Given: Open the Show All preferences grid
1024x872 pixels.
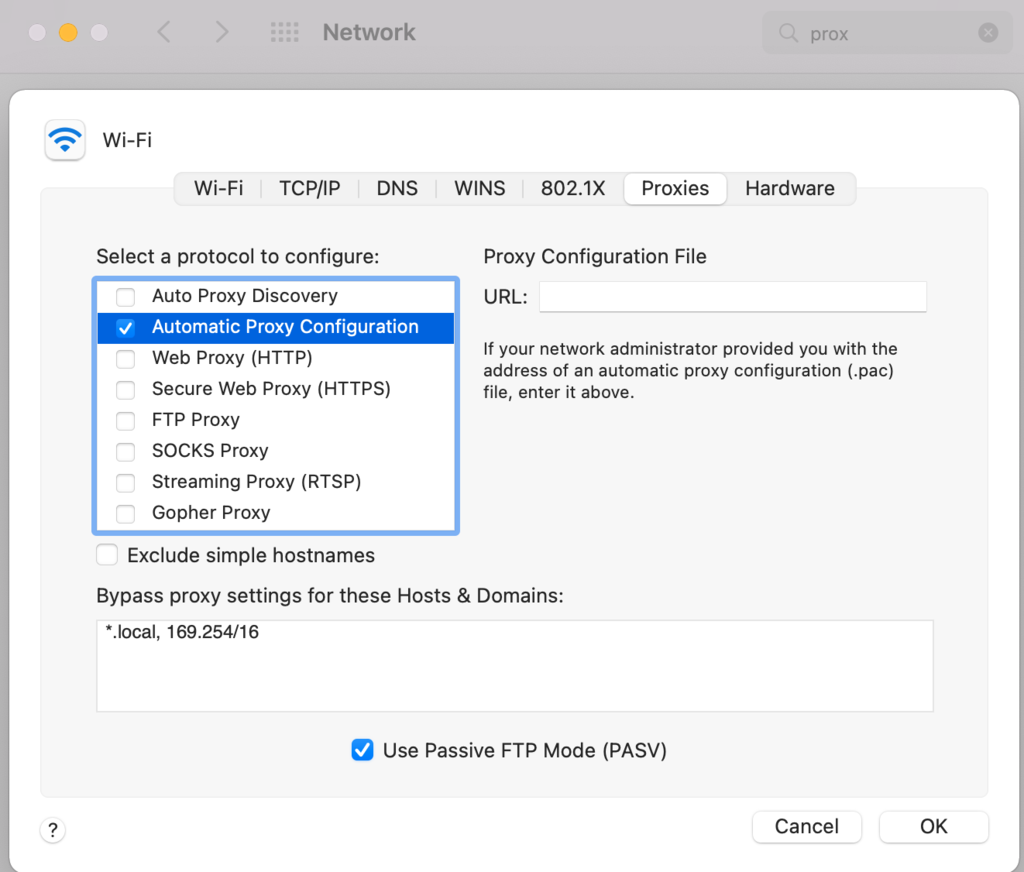Looking at the screenshot, I should [x=284, y=31].
